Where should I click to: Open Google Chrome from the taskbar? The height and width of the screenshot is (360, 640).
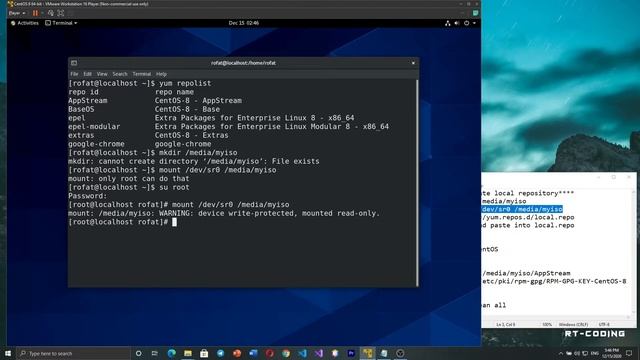pyautogui.click(x=286, y=353)
